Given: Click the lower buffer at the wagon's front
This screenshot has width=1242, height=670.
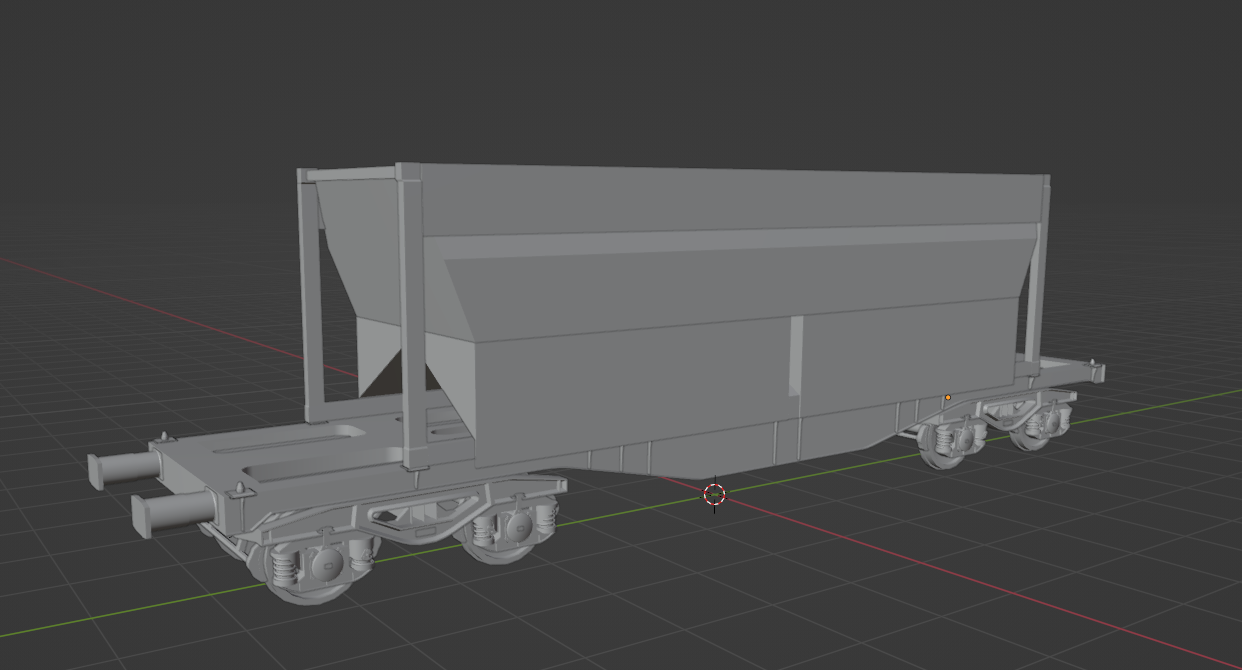Looking at the screenshot, I should click(172, 512).
